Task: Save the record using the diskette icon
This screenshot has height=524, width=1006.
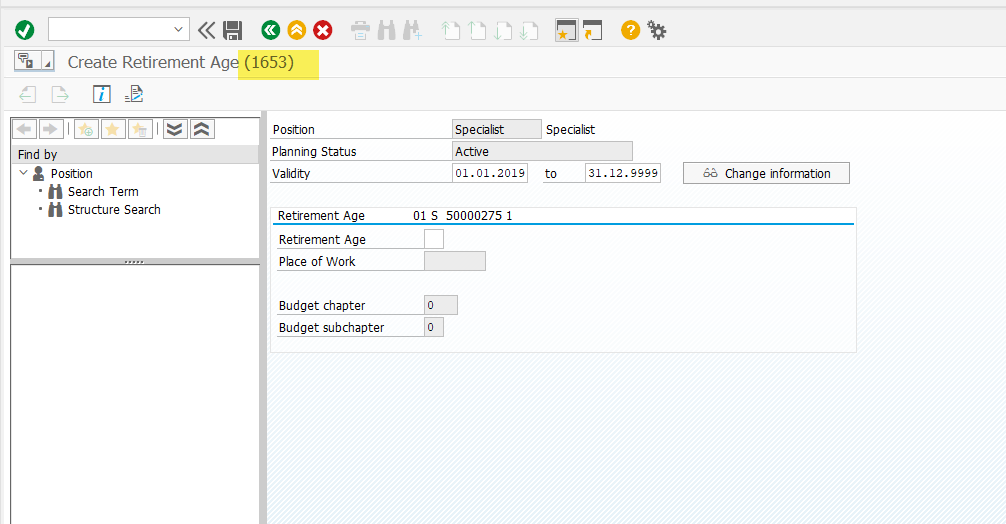Action: 232,30
